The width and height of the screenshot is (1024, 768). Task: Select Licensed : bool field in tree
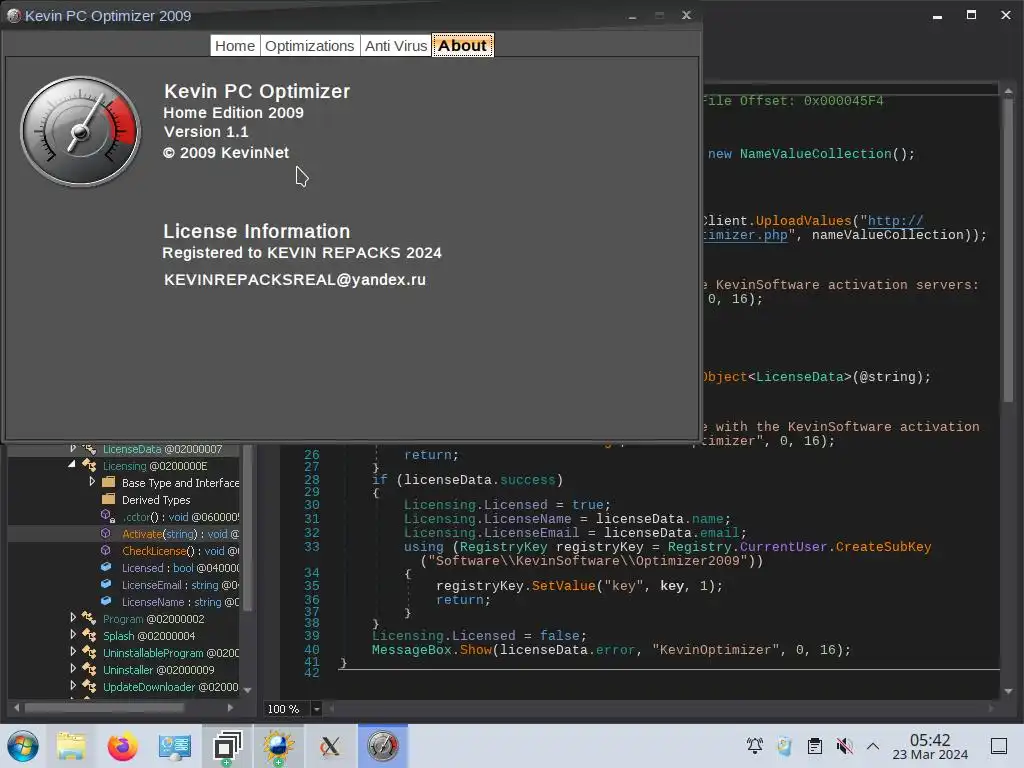tap(180, 568)
